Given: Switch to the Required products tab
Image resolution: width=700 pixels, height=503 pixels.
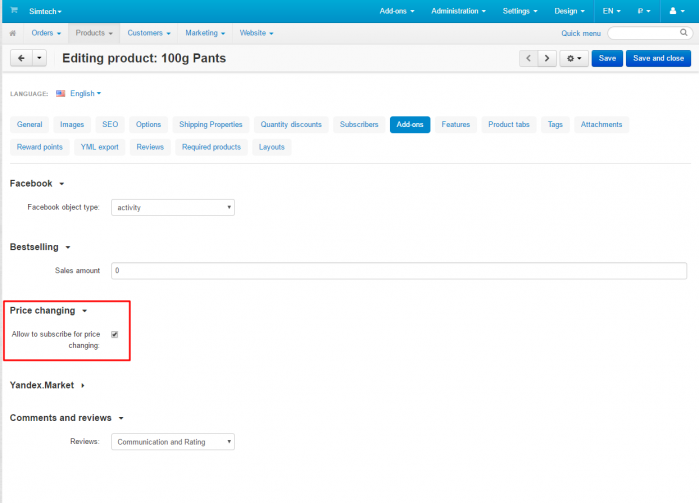Looking at the screenshot, I should coord(211,147).
